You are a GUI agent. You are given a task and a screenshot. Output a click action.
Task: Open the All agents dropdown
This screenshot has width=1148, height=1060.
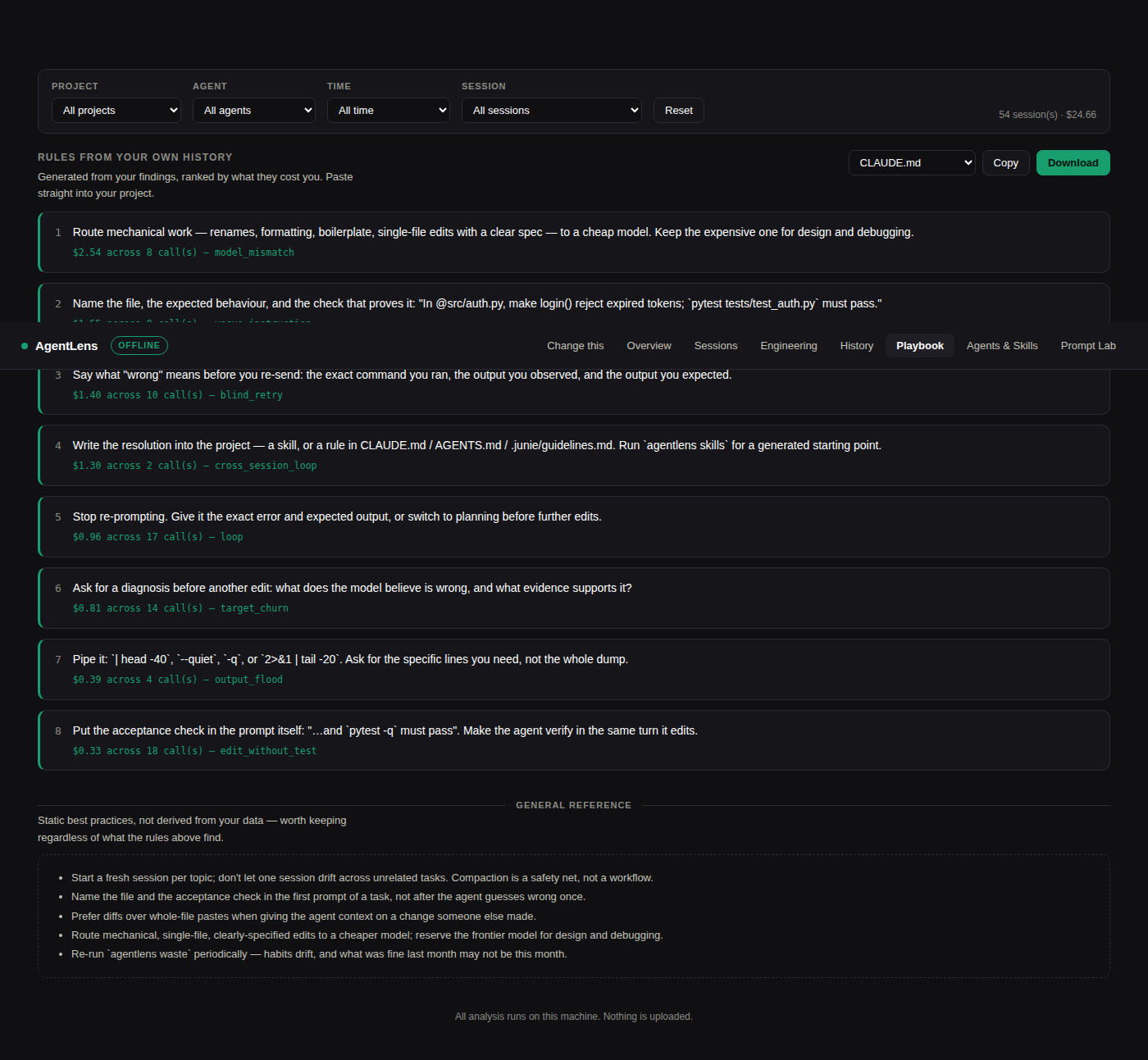click(x=254, y=110)
